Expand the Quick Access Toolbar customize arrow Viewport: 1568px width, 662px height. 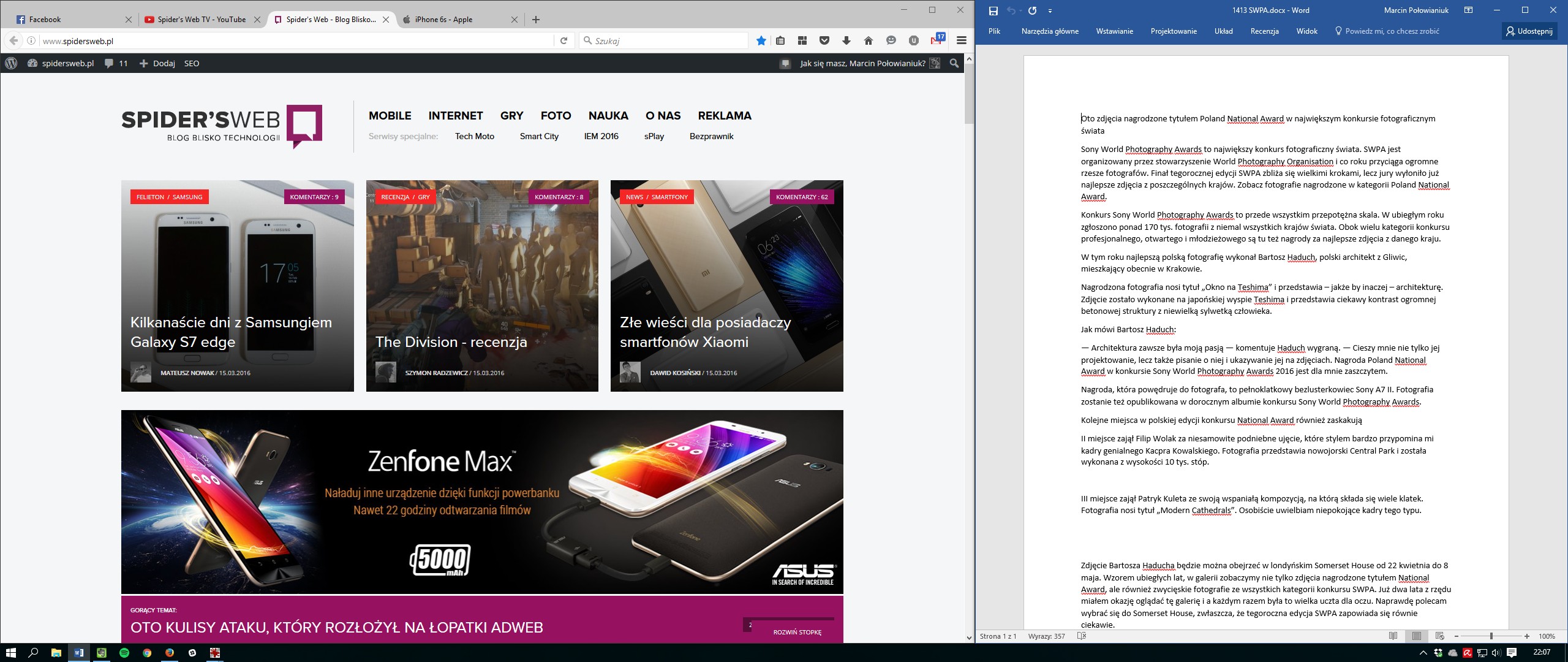[1050, 11]
